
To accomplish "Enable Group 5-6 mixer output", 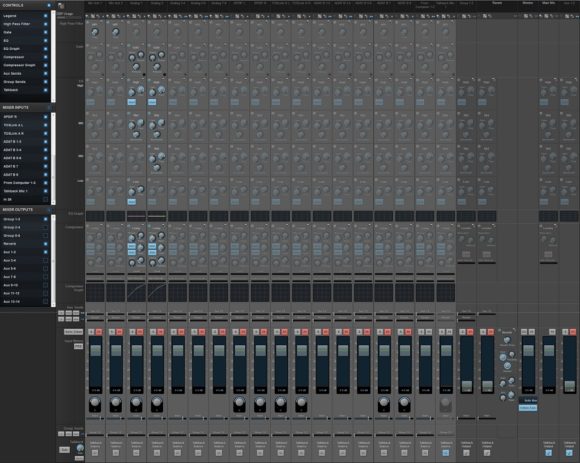I will pyautogui.click(x=45, y=236).
